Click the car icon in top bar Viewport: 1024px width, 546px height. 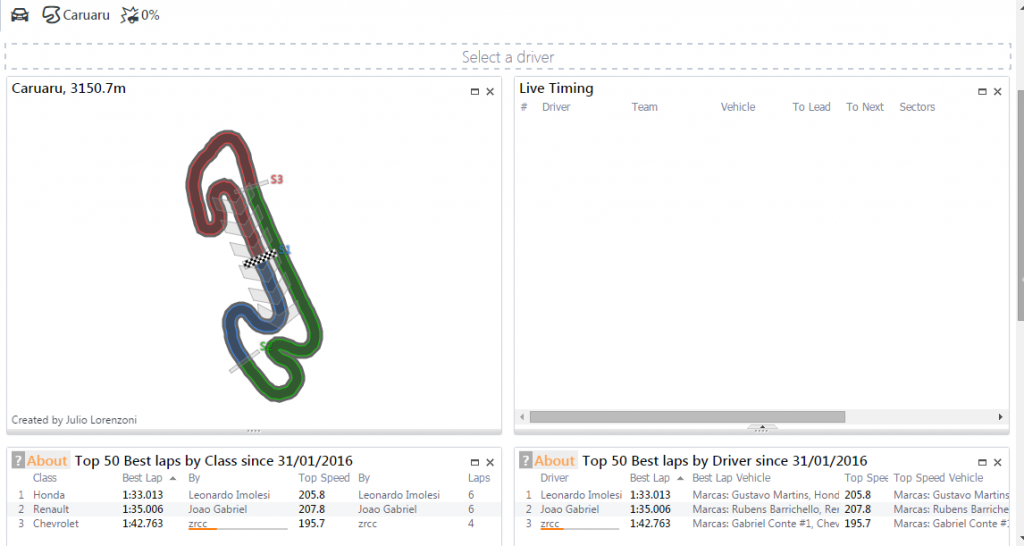[20, 14]
